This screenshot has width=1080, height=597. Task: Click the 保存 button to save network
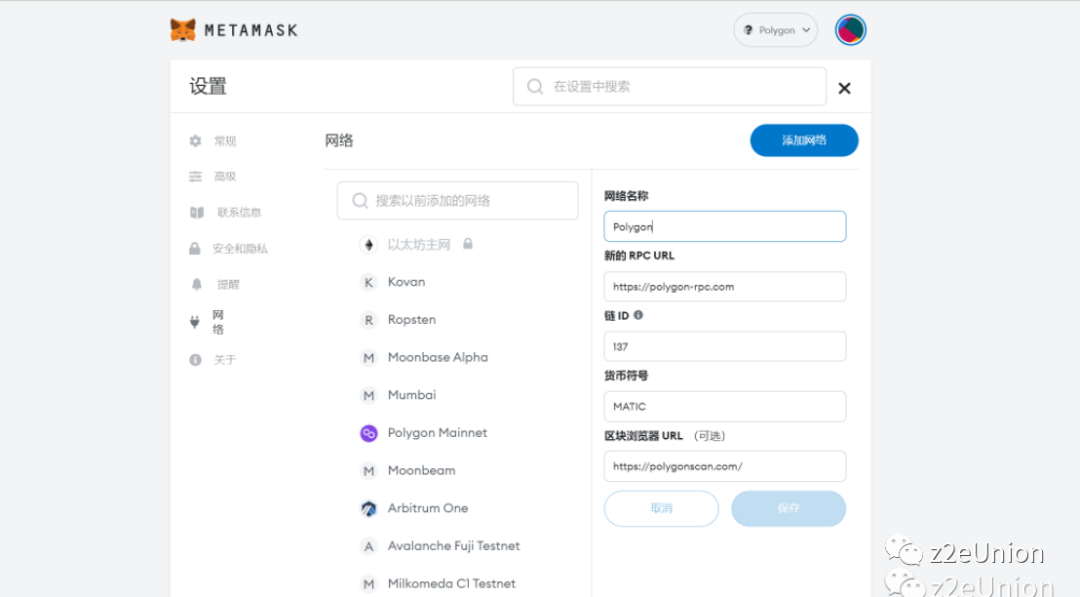tap(787, 508)
